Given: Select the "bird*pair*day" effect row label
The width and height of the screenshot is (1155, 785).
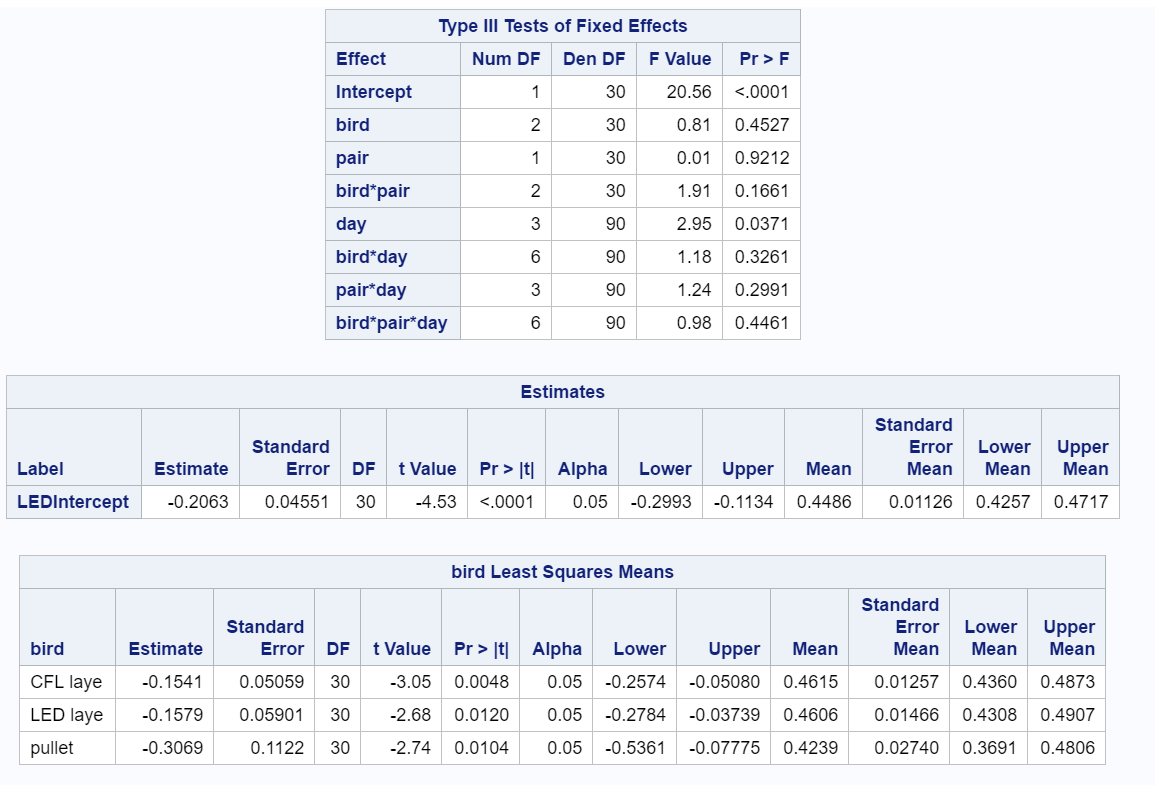Looking at the screenshot, I should (x=391, y=323).
